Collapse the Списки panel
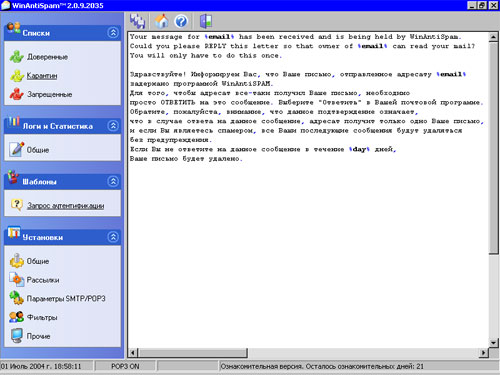Image resolution: width=500 pixels, height=375 pixels. (113, 33)
